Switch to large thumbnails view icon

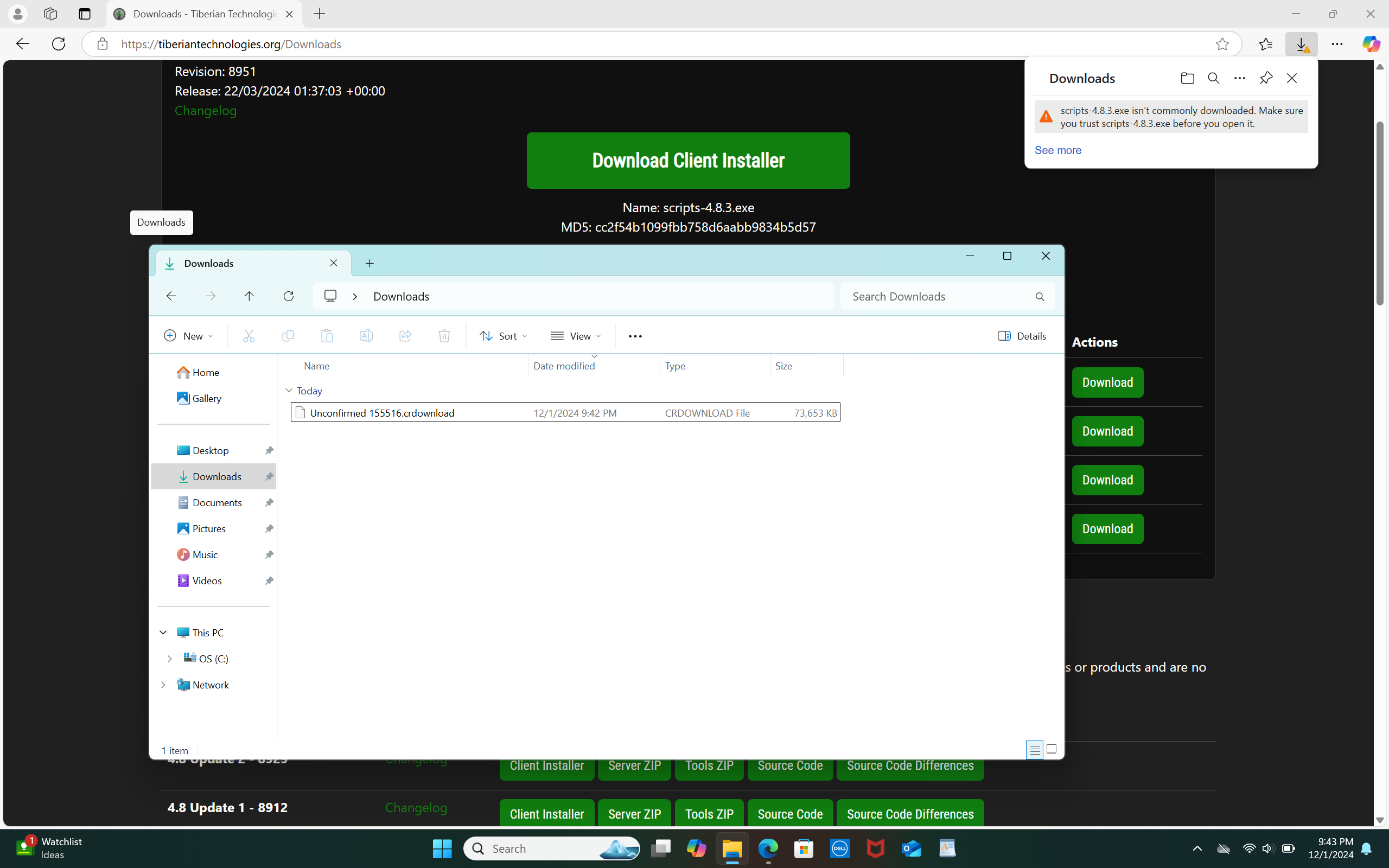pos(1052,749)
